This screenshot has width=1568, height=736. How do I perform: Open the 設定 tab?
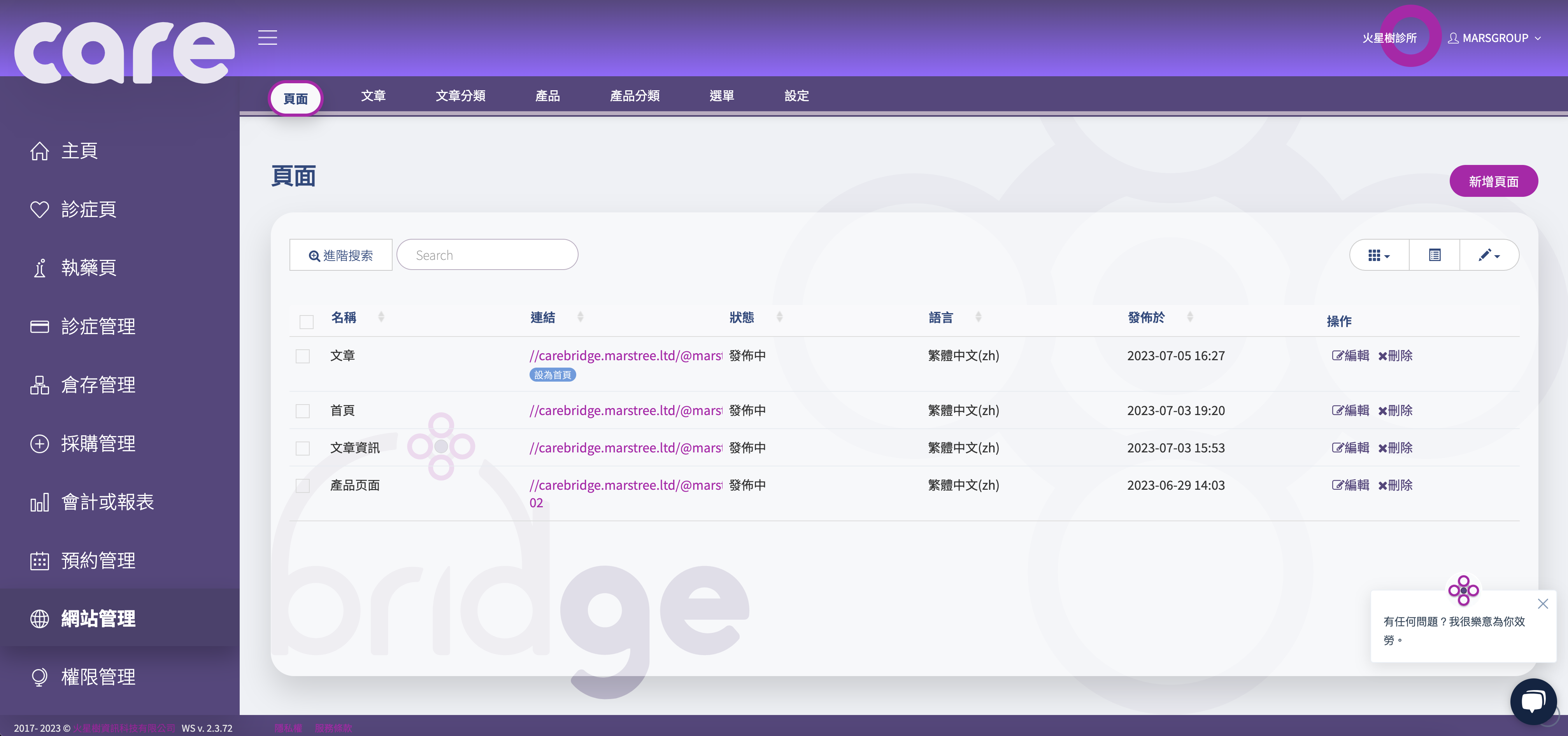click(796, 96)
